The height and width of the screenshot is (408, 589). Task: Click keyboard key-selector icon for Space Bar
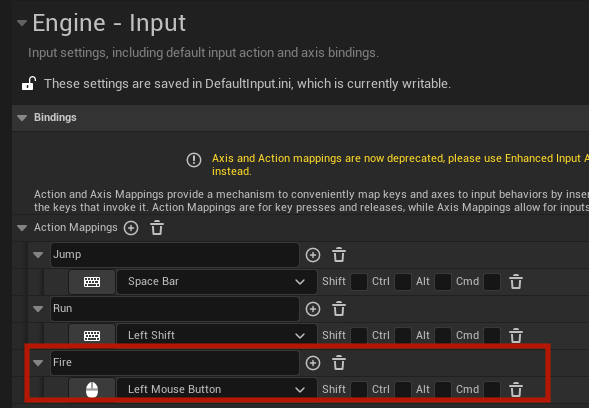(x=92, y=281)
